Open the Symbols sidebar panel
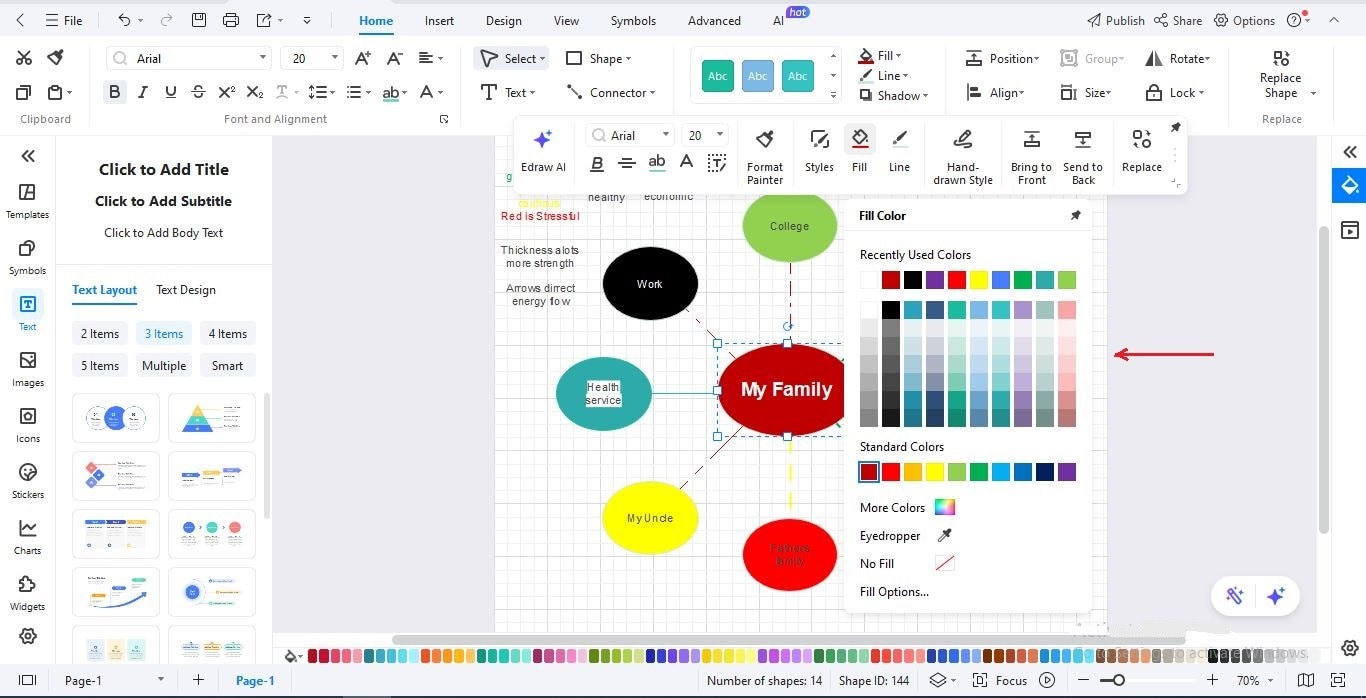Image resolution: width=1366 pixels, height=698 pixels. pyautogui.click(x=27, y=257)
